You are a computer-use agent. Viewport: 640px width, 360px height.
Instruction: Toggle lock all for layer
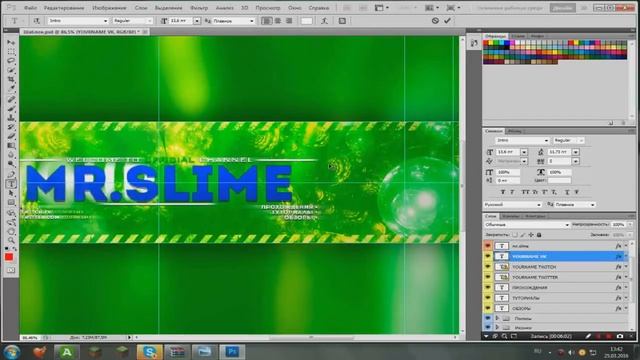539,235
